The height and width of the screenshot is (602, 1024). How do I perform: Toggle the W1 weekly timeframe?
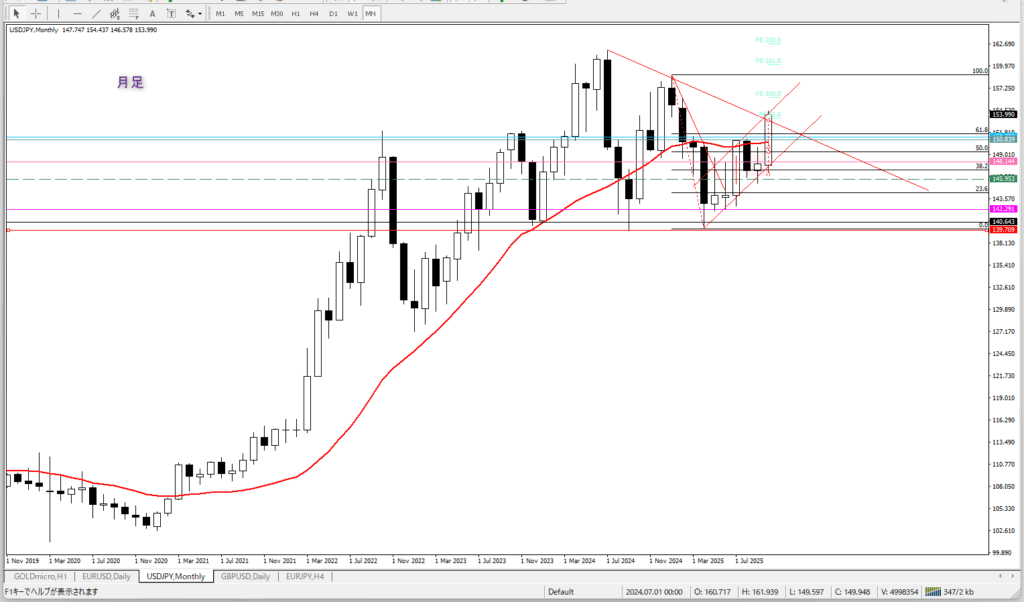(x=352, y=13)
